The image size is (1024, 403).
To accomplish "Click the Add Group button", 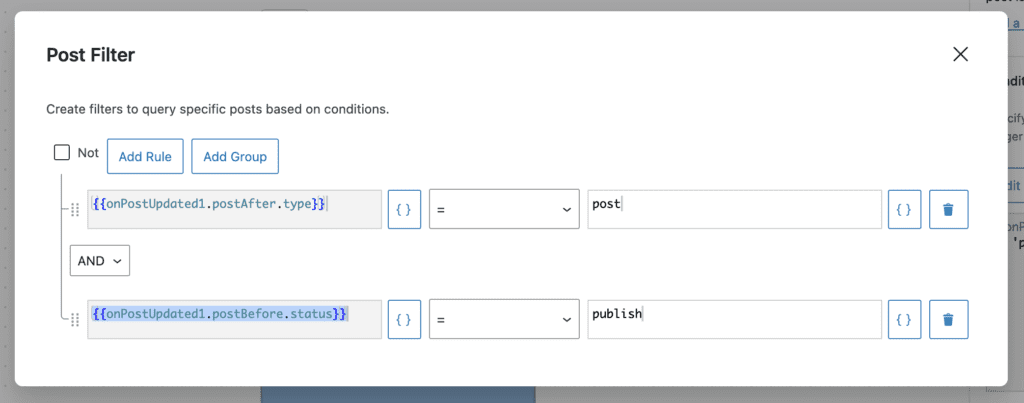I will tap(235, 157).
